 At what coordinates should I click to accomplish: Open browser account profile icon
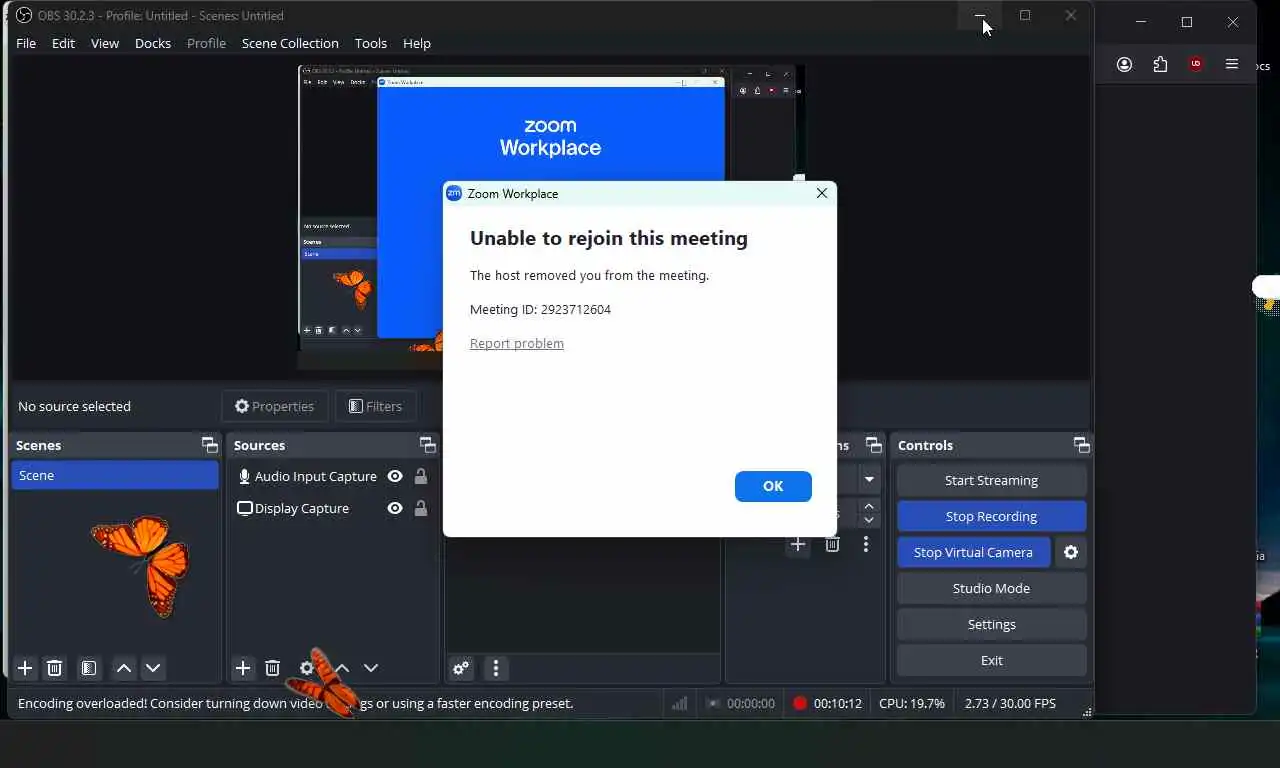click(1125, 64)
